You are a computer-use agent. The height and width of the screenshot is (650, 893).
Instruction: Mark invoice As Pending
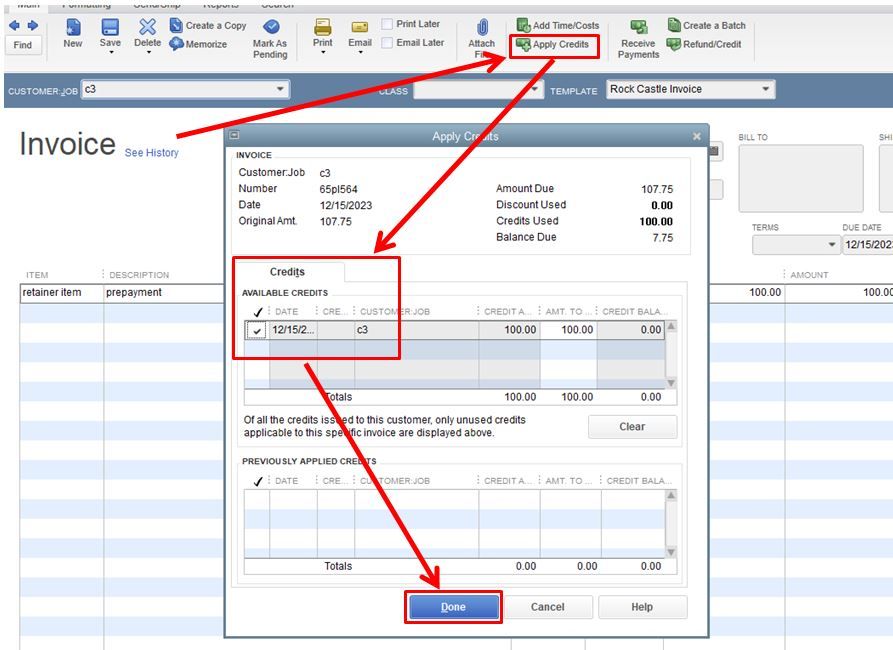tap(270, 39)
